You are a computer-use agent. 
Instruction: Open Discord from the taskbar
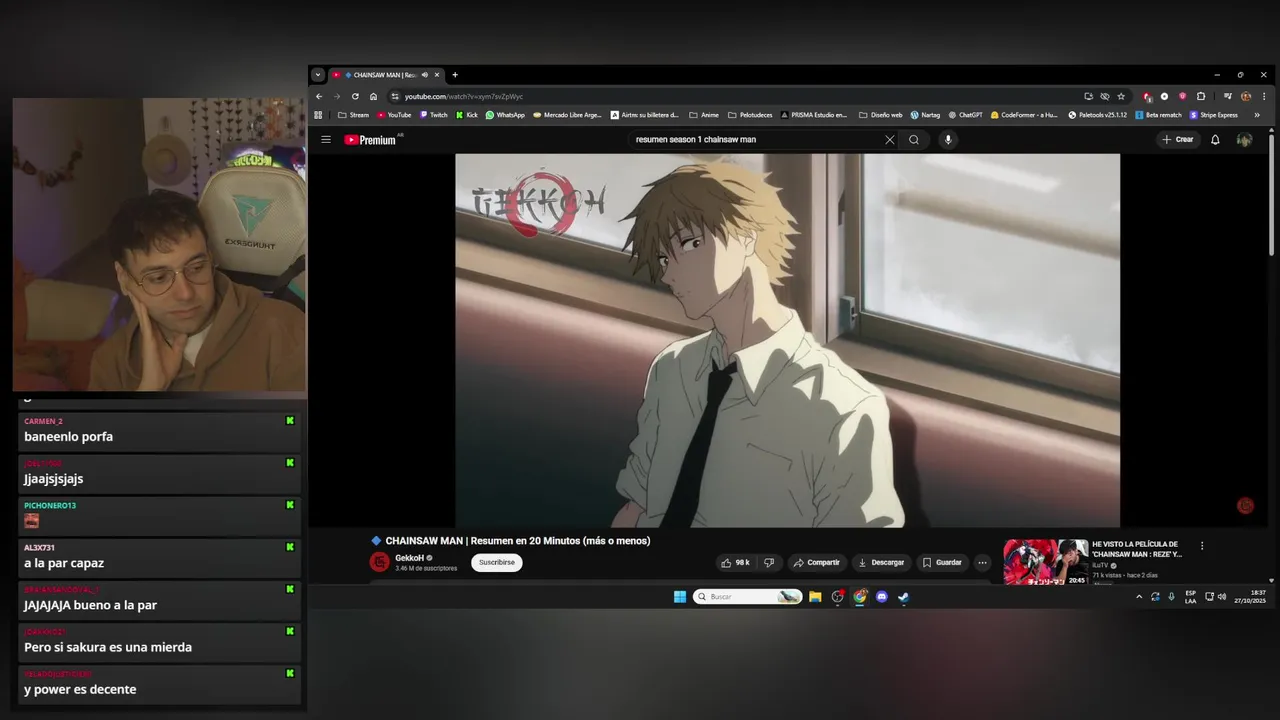[881, 597]
